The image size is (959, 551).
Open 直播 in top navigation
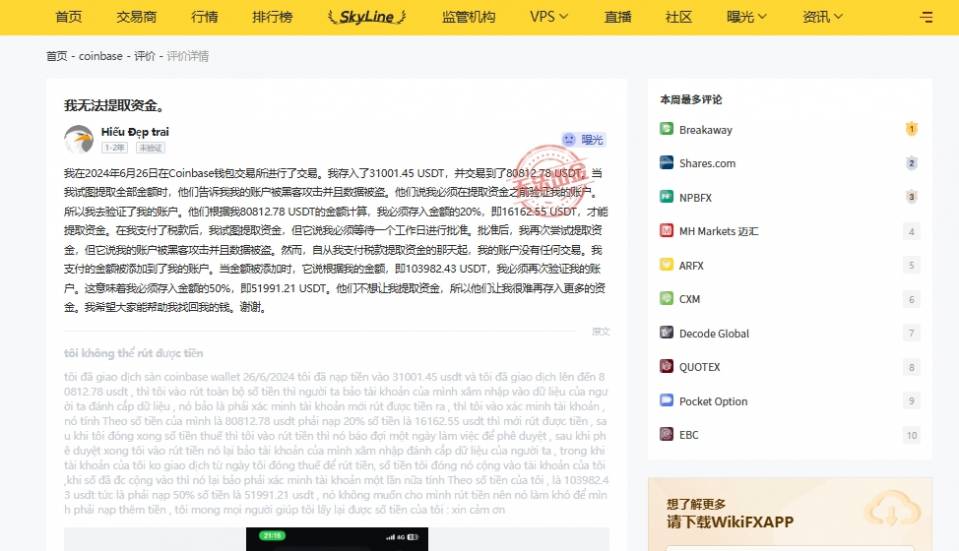pyautogui.click(x=618, y=17)
